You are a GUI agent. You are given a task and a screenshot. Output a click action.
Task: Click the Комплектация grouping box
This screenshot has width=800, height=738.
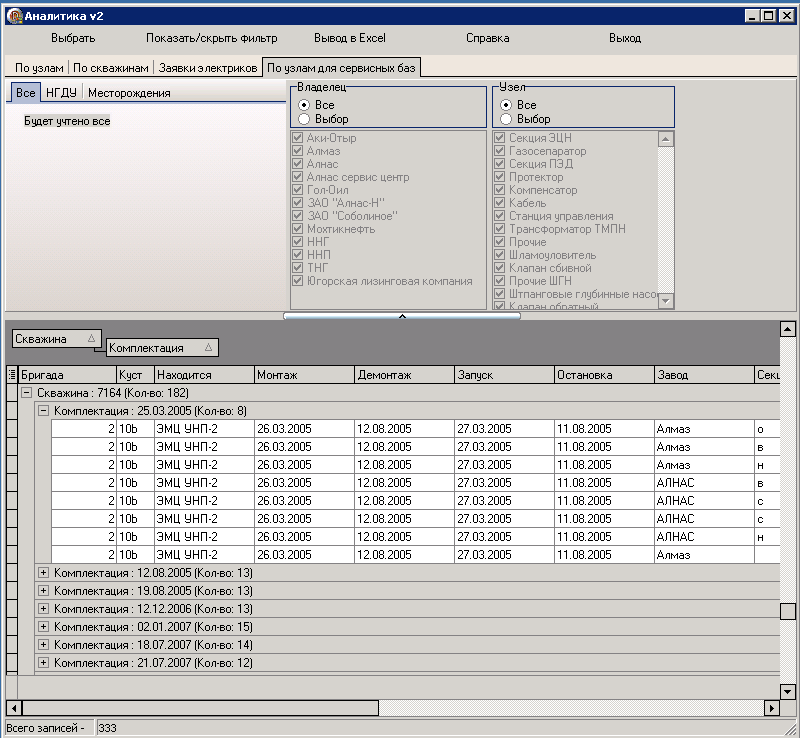[162, 348]
